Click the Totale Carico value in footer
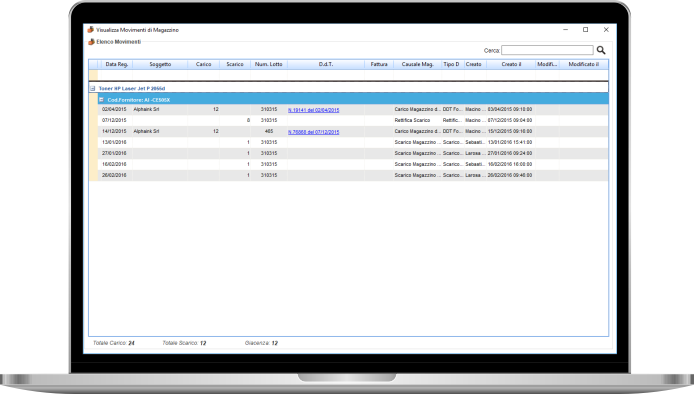This screenshot has height=394, width=694. 131,343
